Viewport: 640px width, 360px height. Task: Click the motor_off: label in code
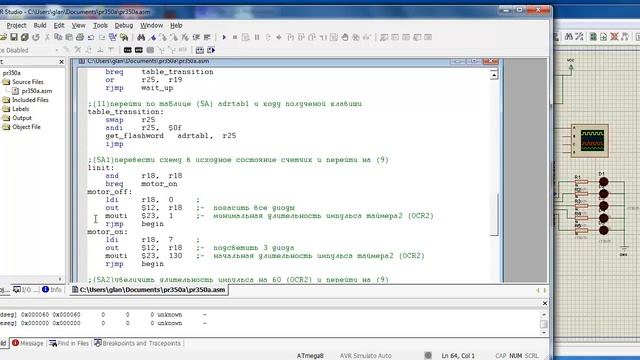tap(110, 192)
